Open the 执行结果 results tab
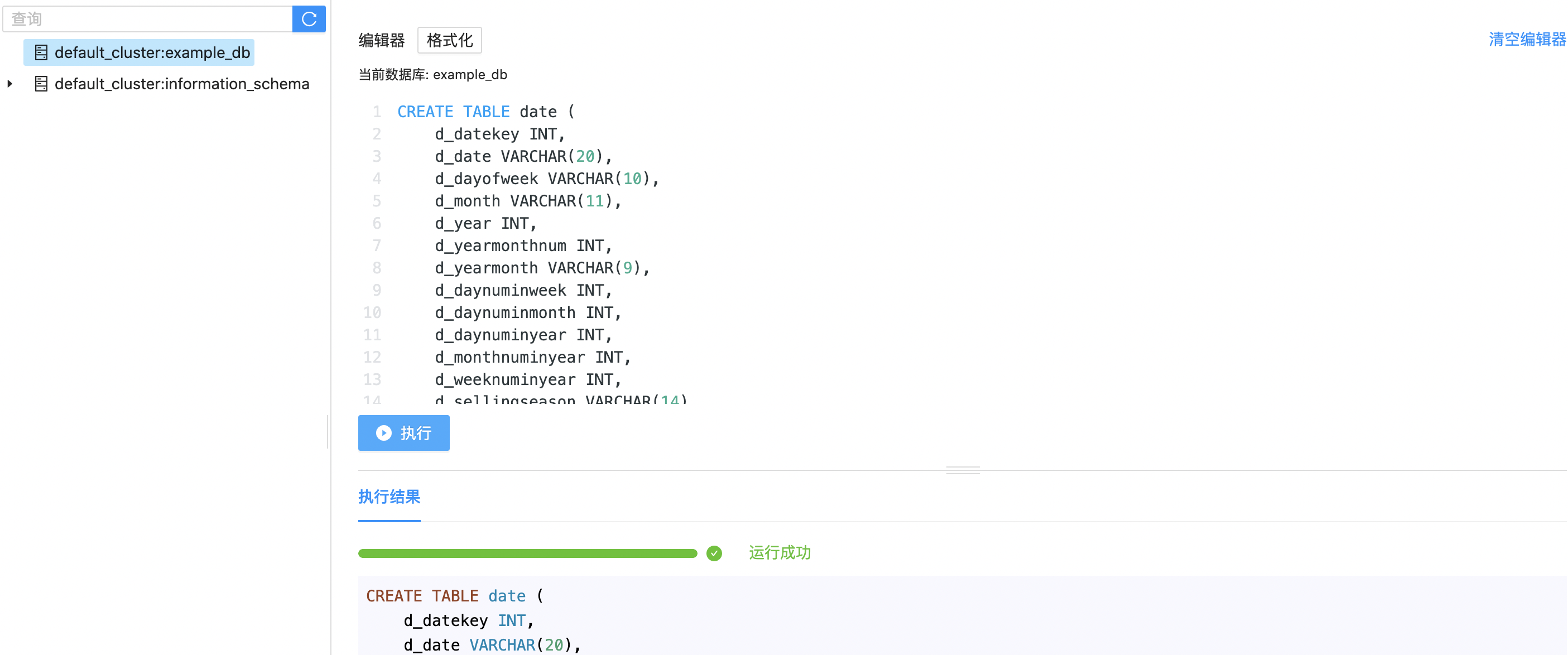The image size is (1568, 655). click(x=389, y=497)
